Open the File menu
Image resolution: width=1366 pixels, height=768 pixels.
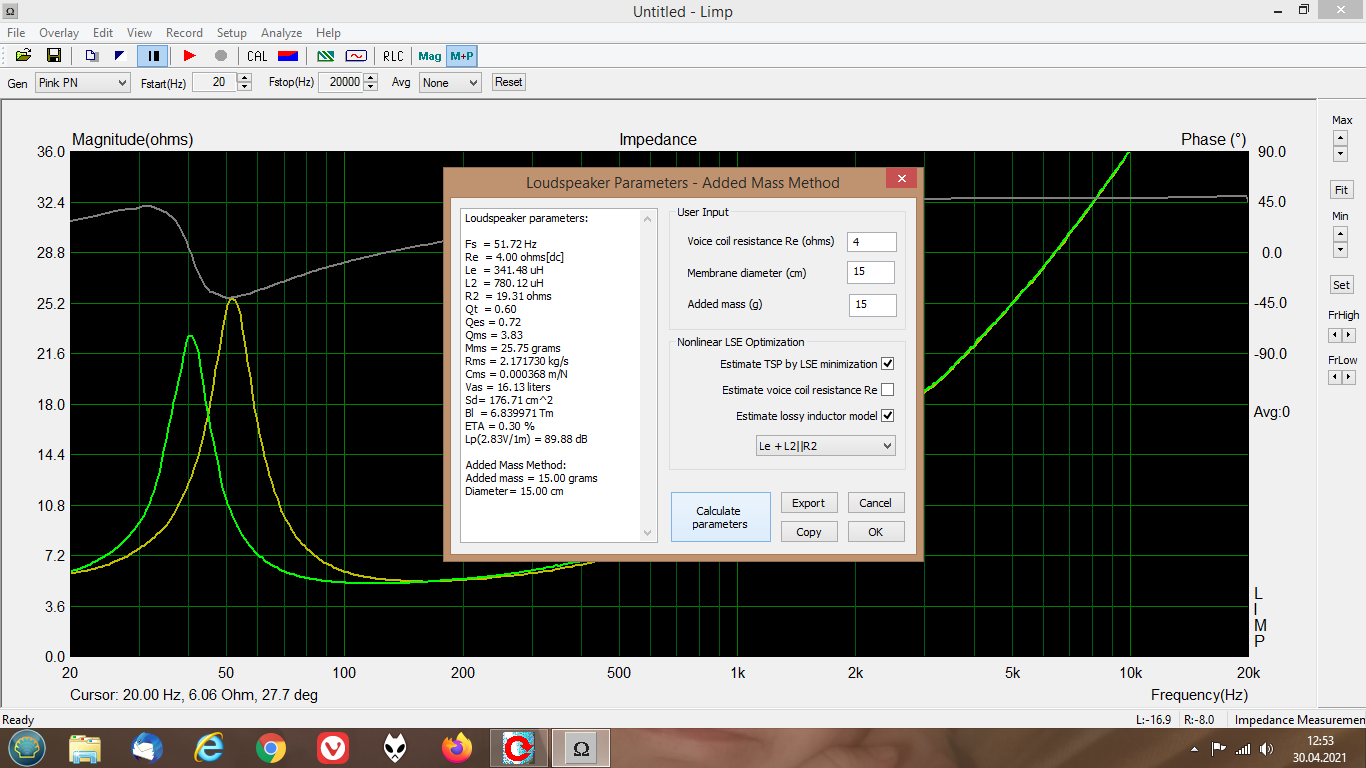coord(16,33)
